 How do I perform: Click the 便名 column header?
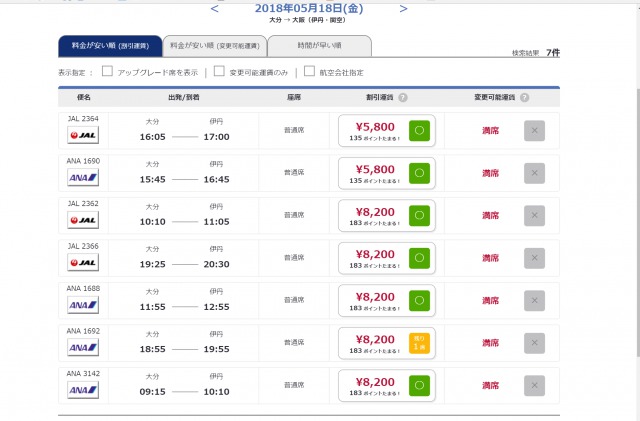84,97
